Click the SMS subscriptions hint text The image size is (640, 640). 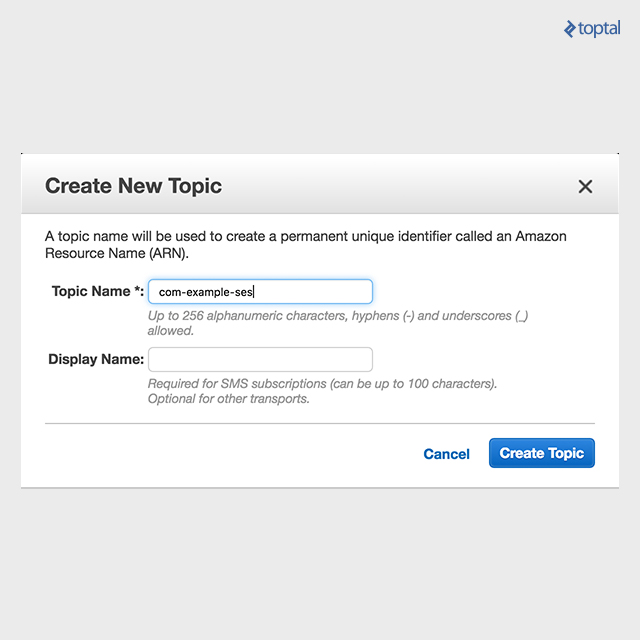tap(322, 383)
